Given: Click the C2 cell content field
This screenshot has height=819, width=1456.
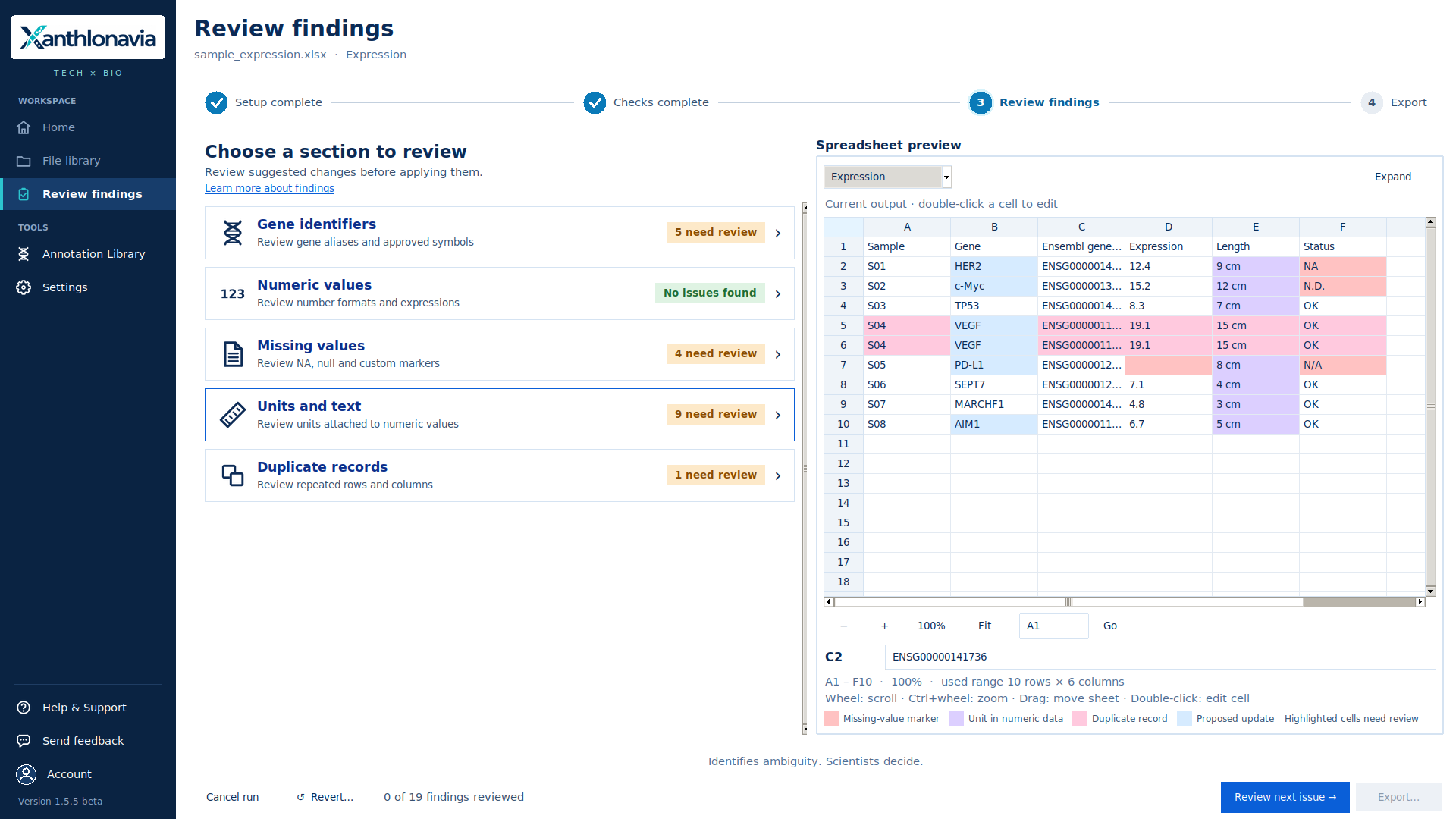Looking at the screenshot, I should click(1159, 657).
